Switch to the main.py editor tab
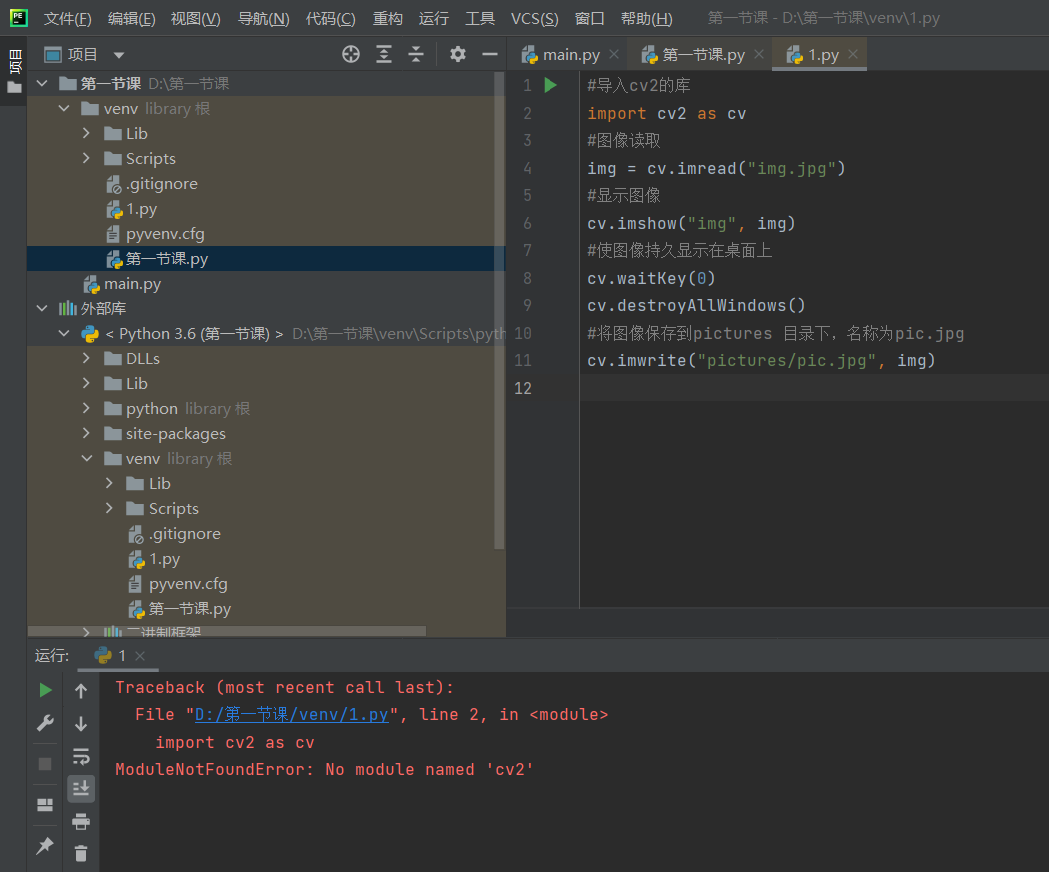 570,55
